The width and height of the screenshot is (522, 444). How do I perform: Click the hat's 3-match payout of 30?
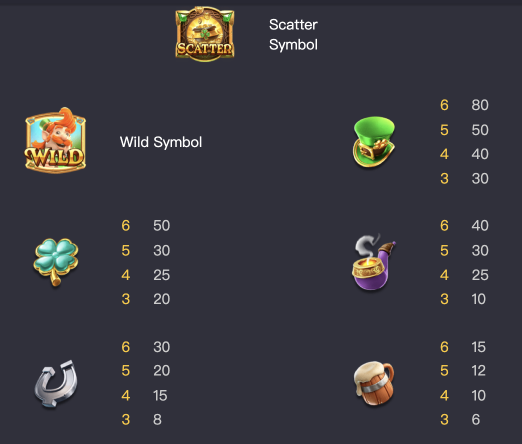[480, 179]
